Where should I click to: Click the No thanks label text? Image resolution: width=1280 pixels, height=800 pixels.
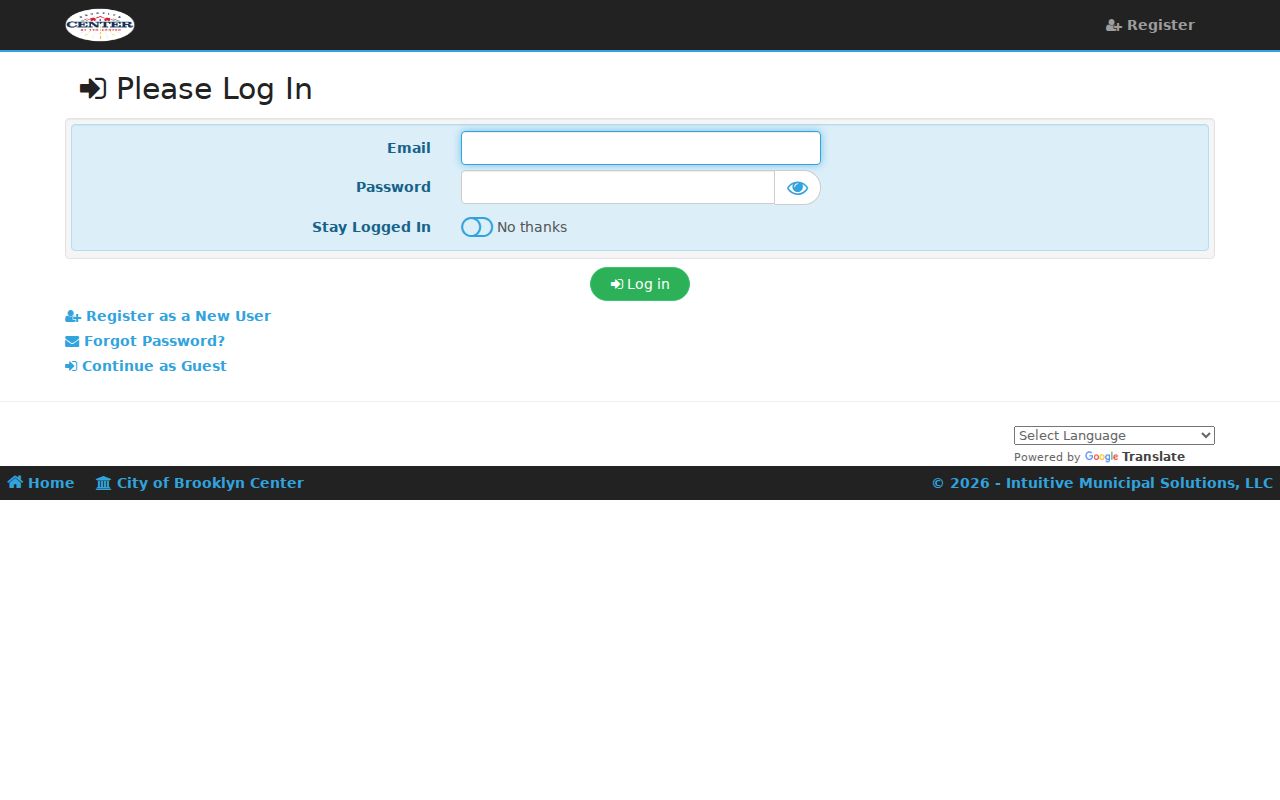pyautogui.click(x=532, y=227)
